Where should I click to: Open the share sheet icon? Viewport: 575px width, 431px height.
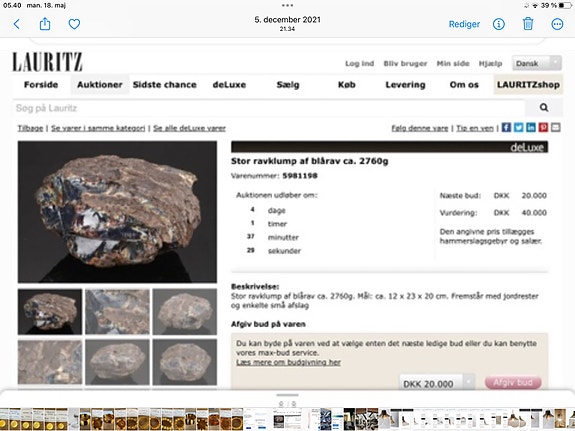pyautogui.click(x=45, y=24)
